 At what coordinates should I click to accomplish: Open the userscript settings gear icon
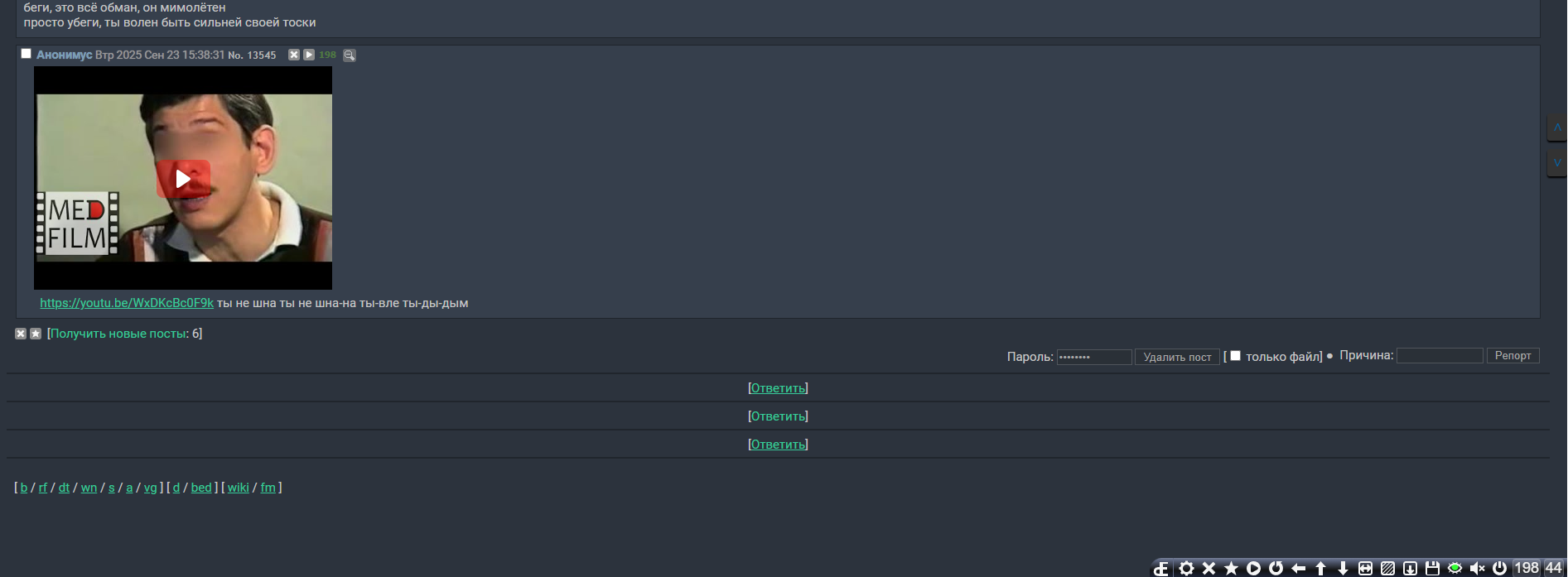[x=1187, y=568]
